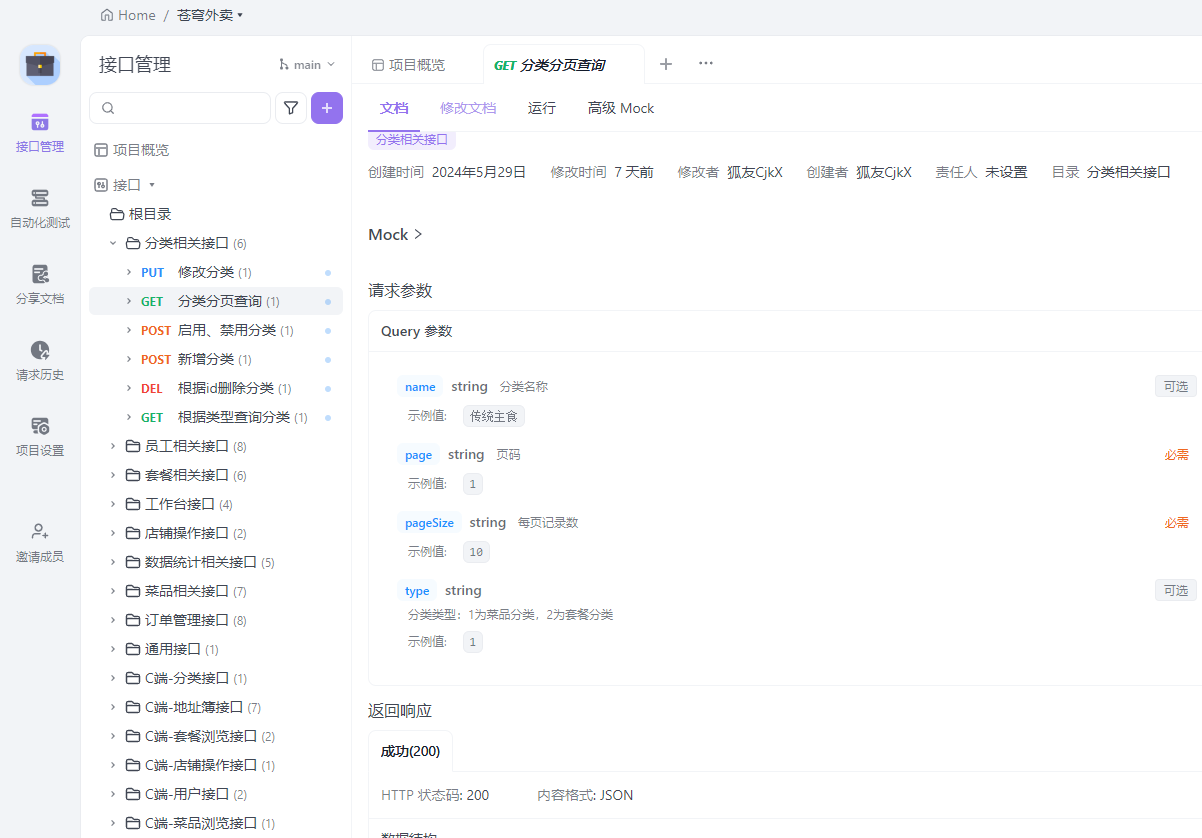Screen dimensions: 1202x838
Task: Click the 苍穹外卖 project name dropdown
Action: pos(203,14)
